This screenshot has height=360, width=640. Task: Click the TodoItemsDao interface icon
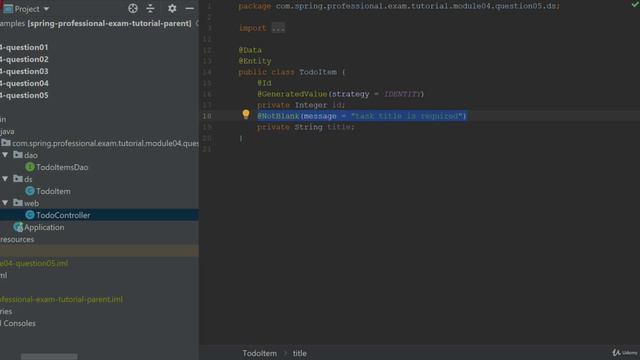30,167
